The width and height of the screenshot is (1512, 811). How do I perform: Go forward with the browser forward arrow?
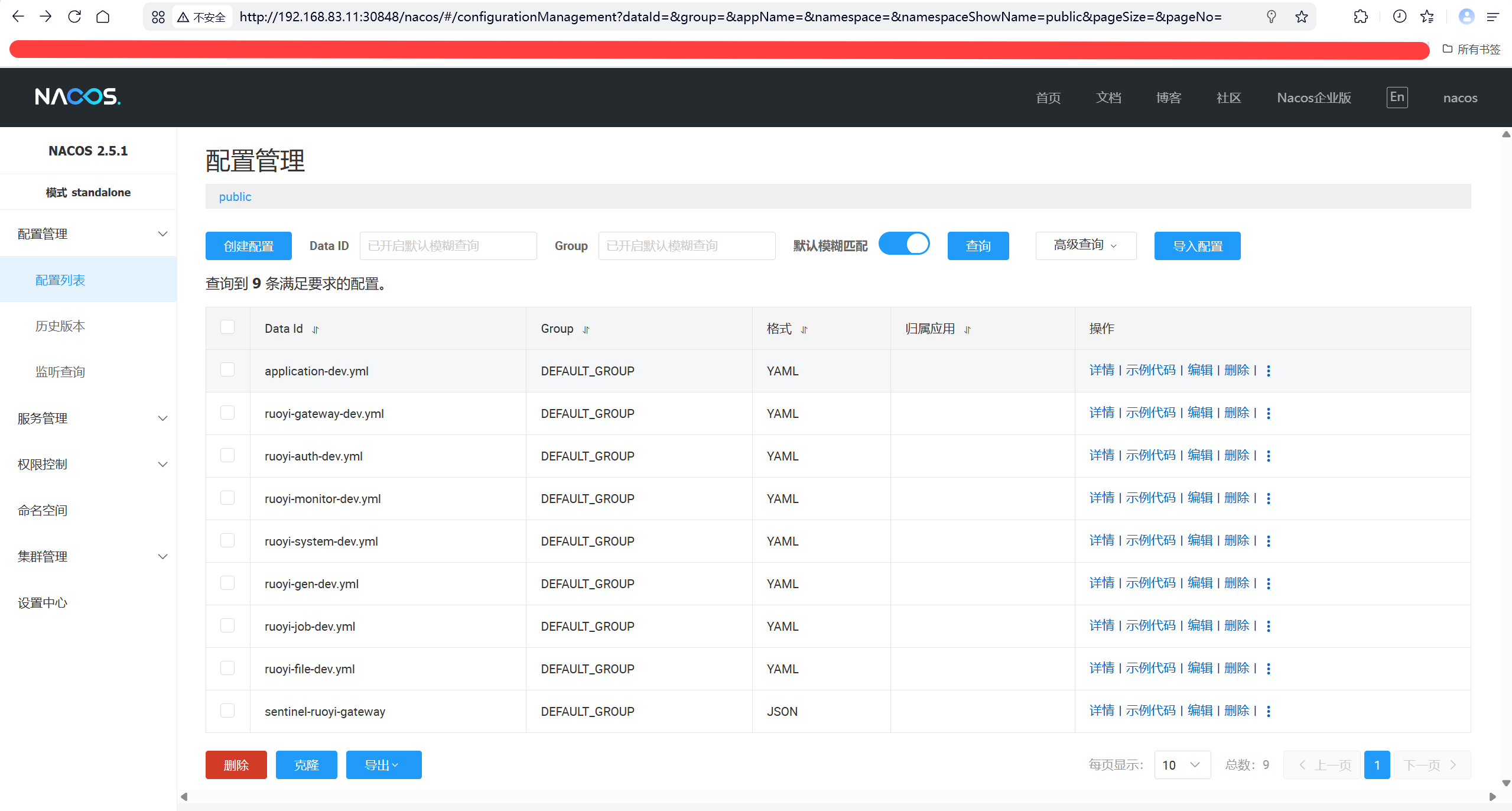click(x=45, y=17)
